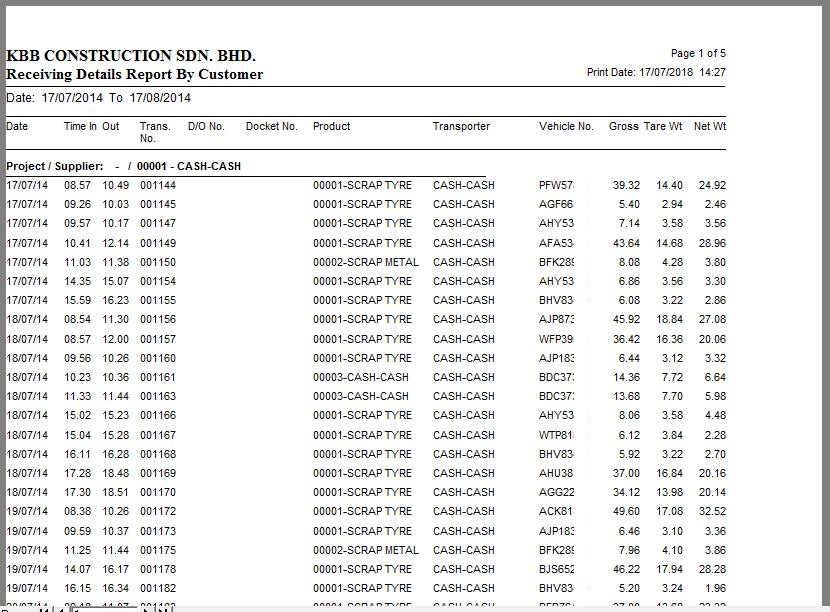Click net weight 27.08 in row 001156
Image resolution: width=830 pixels, height=612 pixels.
712,320
